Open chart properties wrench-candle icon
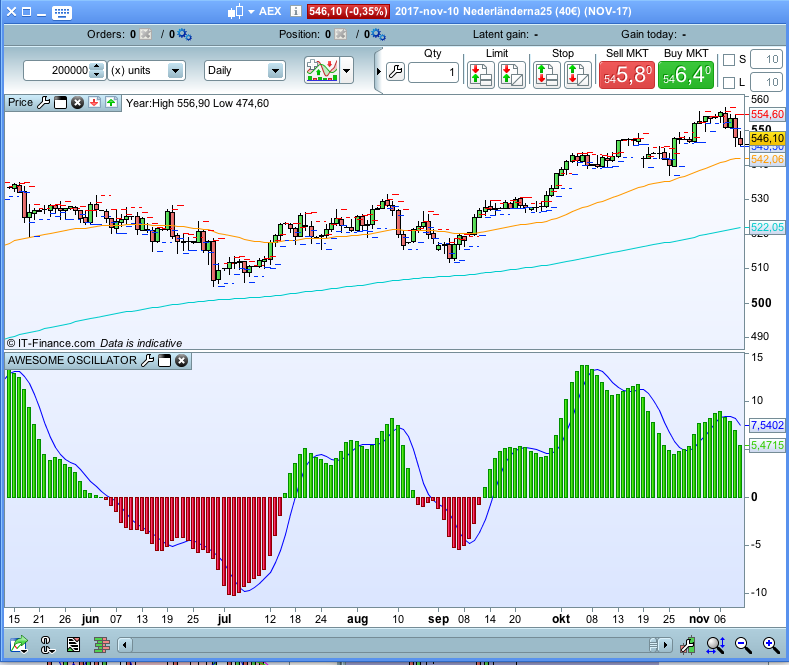789x665 pixels. point(687,645)
